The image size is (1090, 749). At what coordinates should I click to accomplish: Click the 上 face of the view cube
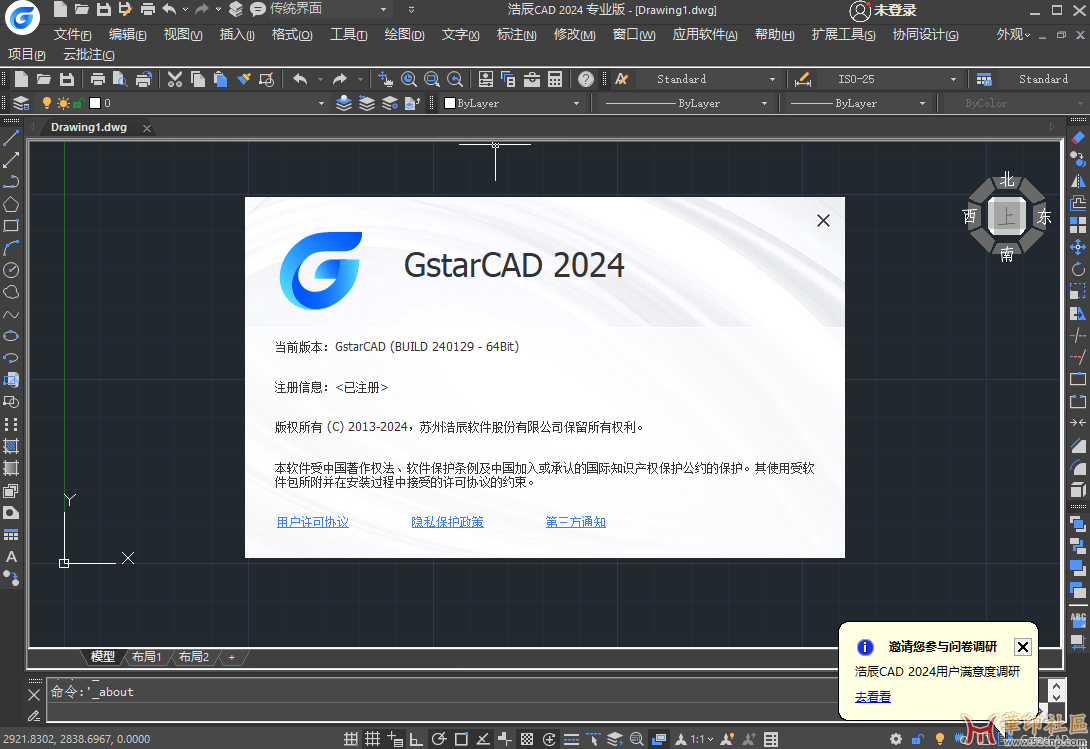1006,216
